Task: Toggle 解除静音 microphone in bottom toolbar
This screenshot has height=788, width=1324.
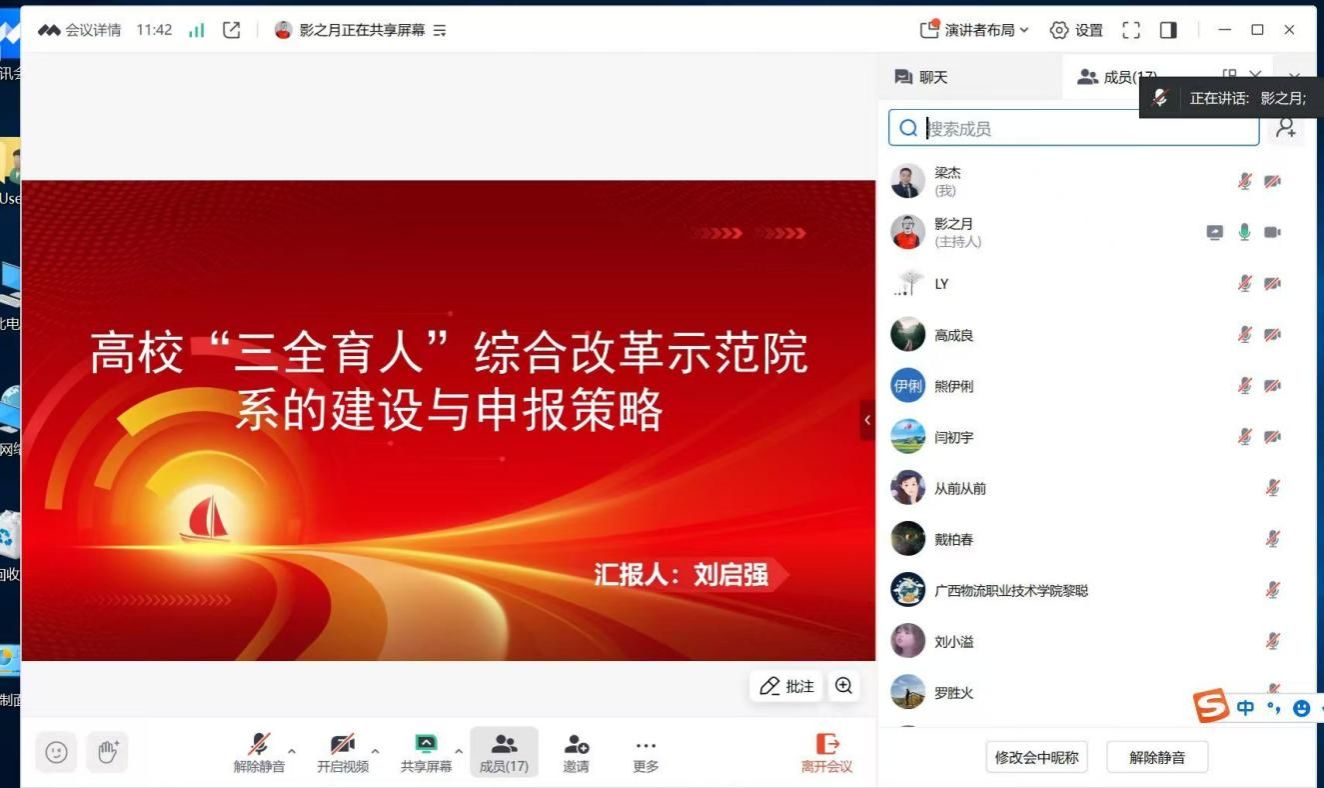Action: (x=259, y=753)
